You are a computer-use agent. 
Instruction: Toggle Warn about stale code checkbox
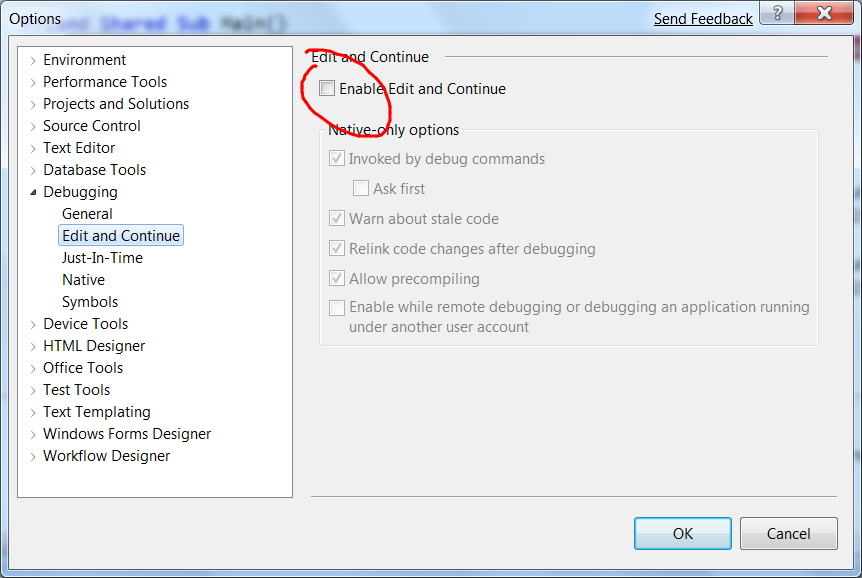337,219
